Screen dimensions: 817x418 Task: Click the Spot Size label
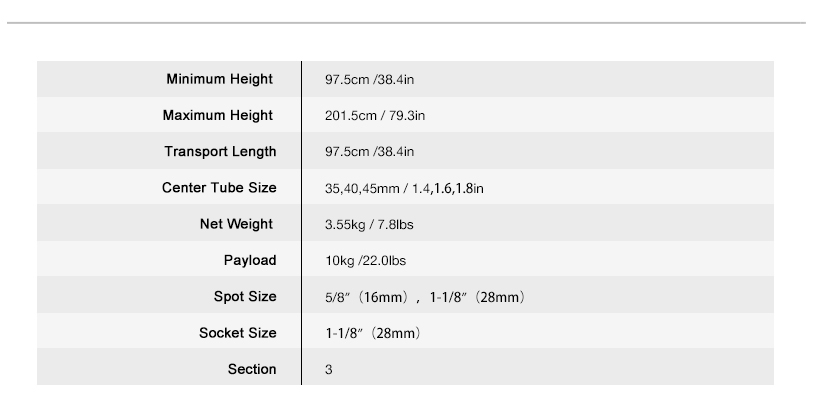[x=245, y=297]
